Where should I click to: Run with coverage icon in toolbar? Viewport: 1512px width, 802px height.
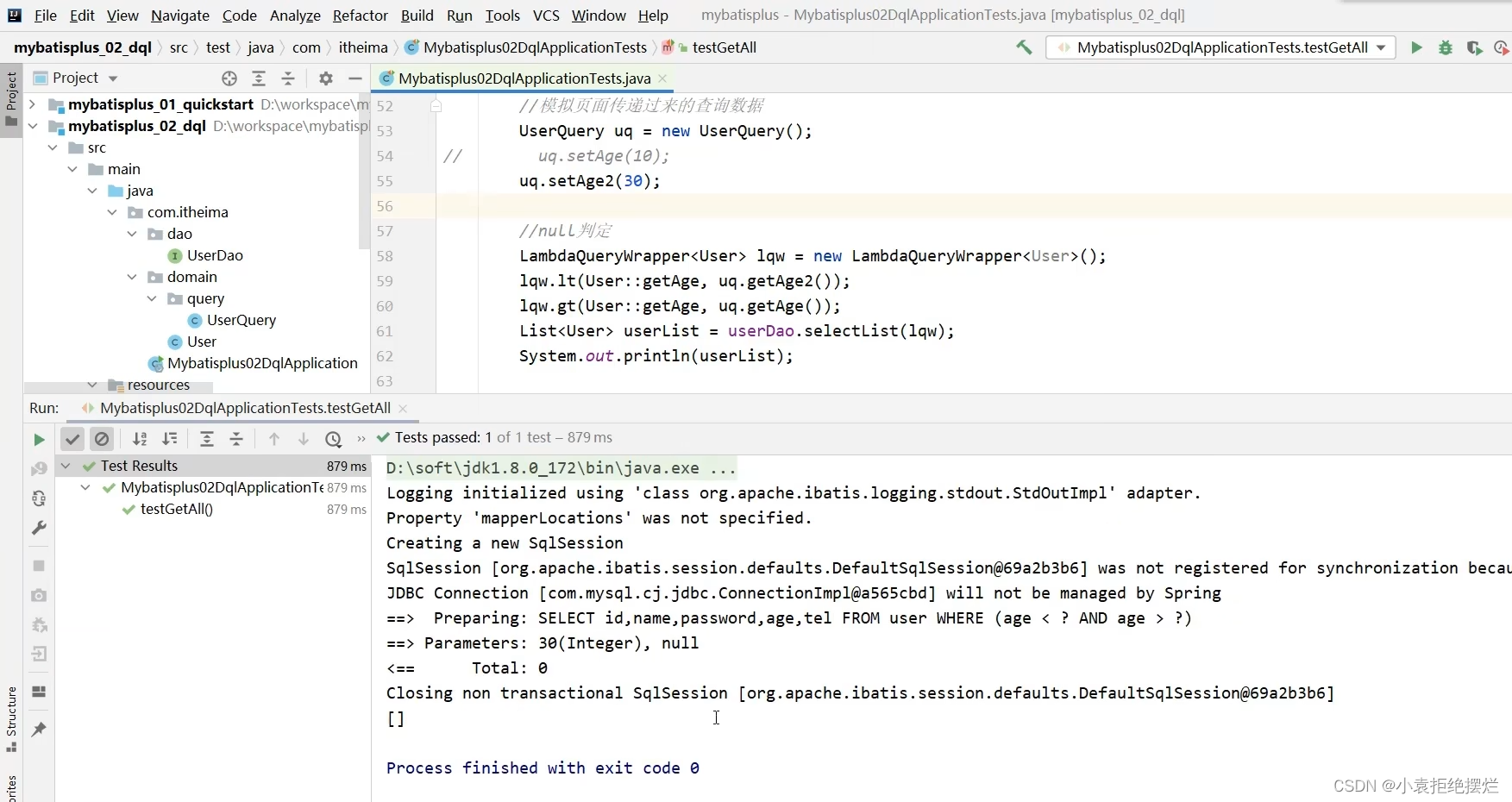(1474, 47)
